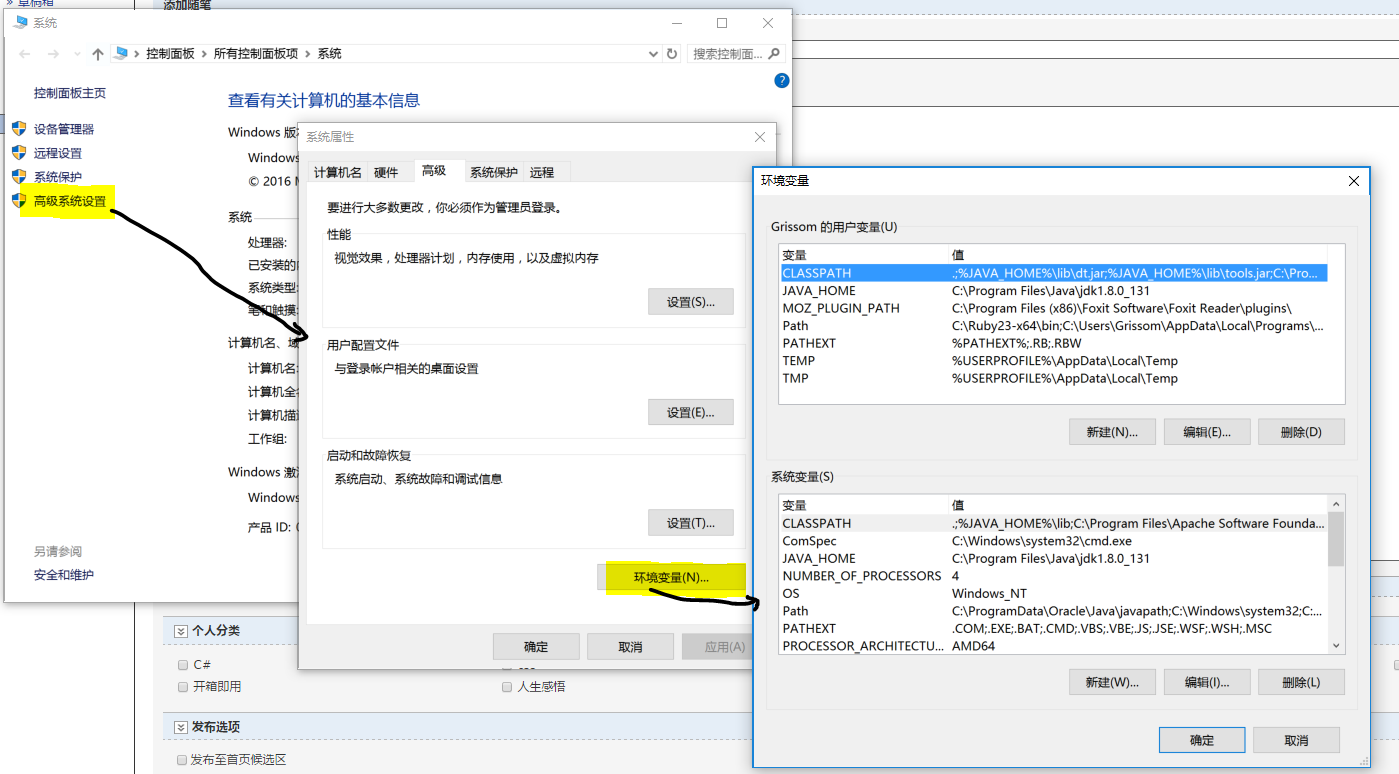Click 删除(L) for system variables
This screenshot has width=1399, height=774.
[x=1301, y=682]
